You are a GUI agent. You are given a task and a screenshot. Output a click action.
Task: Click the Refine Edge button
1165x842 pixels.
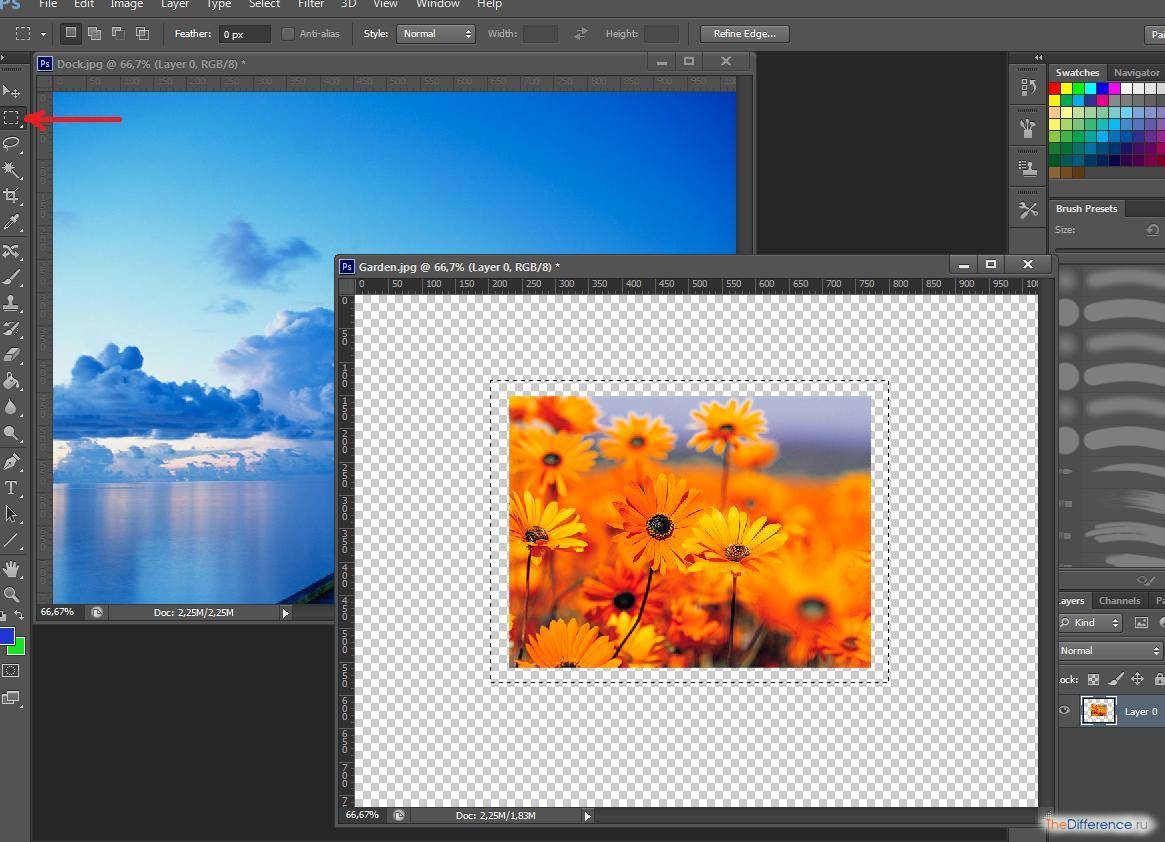point(743,33)
